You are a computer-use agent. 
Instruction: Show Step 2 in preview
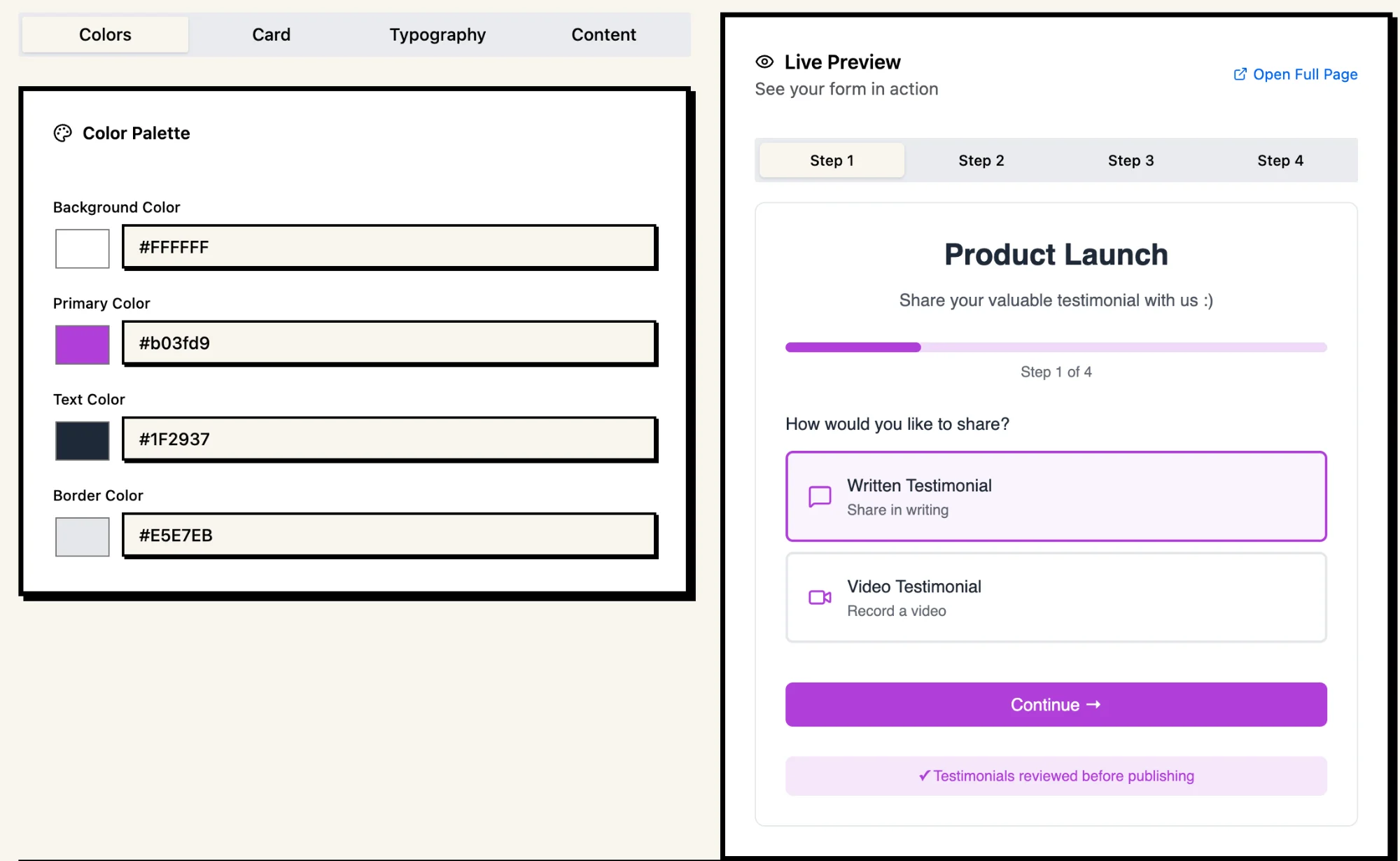pyautogui.click(x=981, y=160)
